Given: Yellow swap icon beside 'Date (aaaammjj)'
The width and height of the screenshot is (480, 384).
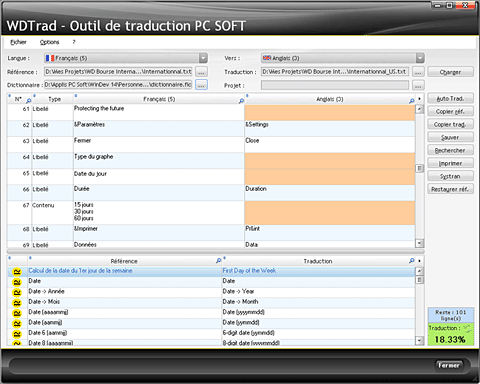Looking at the screenshot, I should tap(17, 313).
